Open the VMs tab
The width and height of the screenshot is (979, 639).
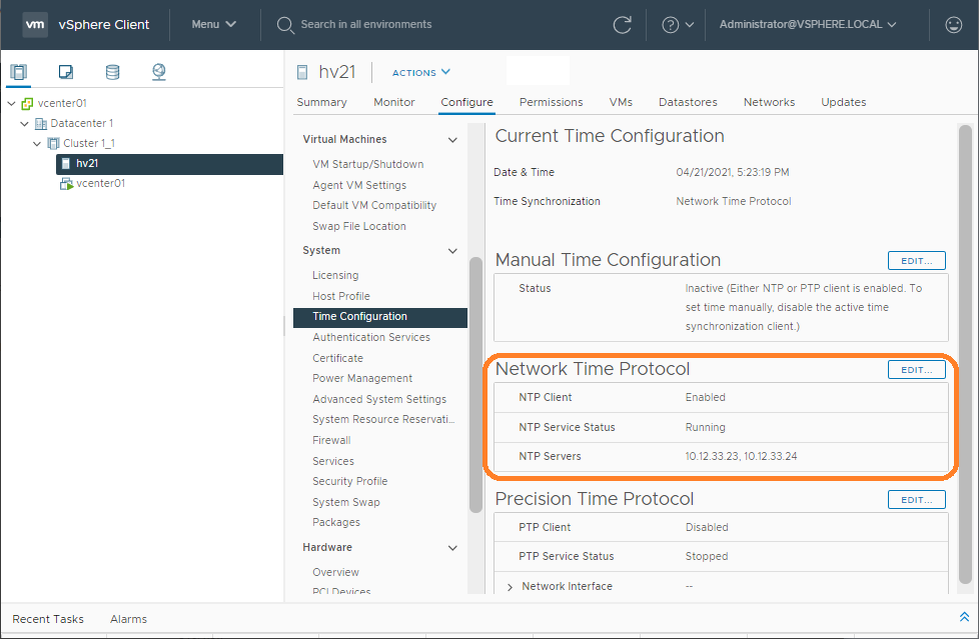click(621, 102)
